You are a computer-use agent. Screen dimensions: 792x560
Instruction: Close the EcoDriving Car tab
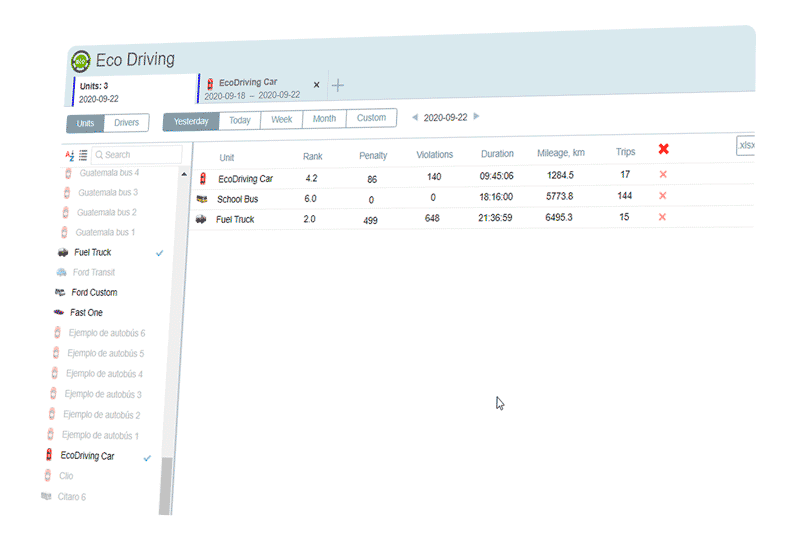tap(317, 85)
